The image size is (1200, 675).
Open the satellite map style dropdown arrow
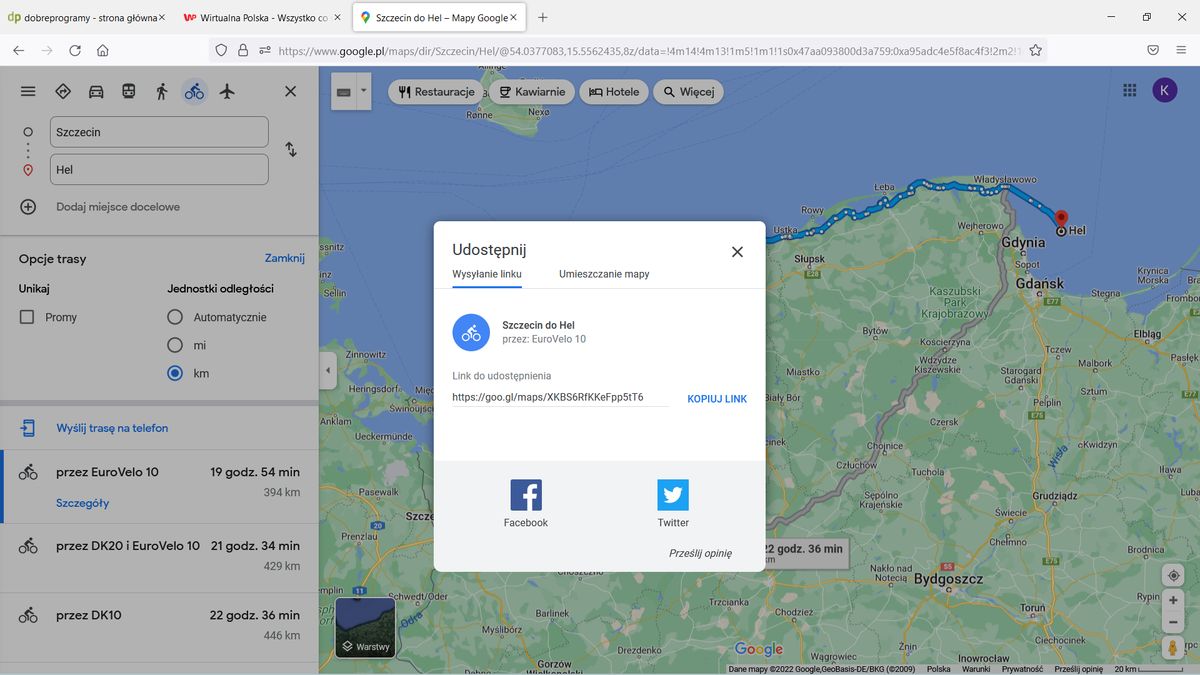pyautogui.click(x=364, y=91)
